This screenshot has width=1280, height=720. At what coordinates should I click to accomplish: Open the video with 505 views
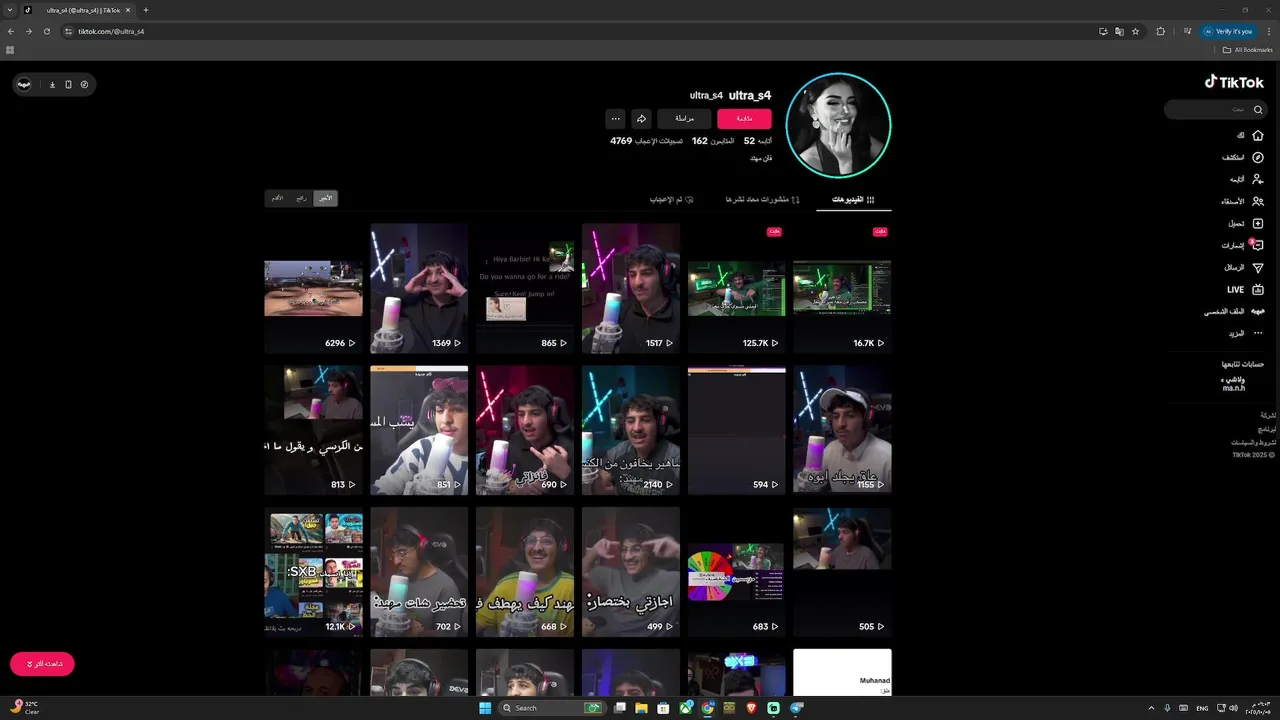pyautogui.click(x=842, y=572)
